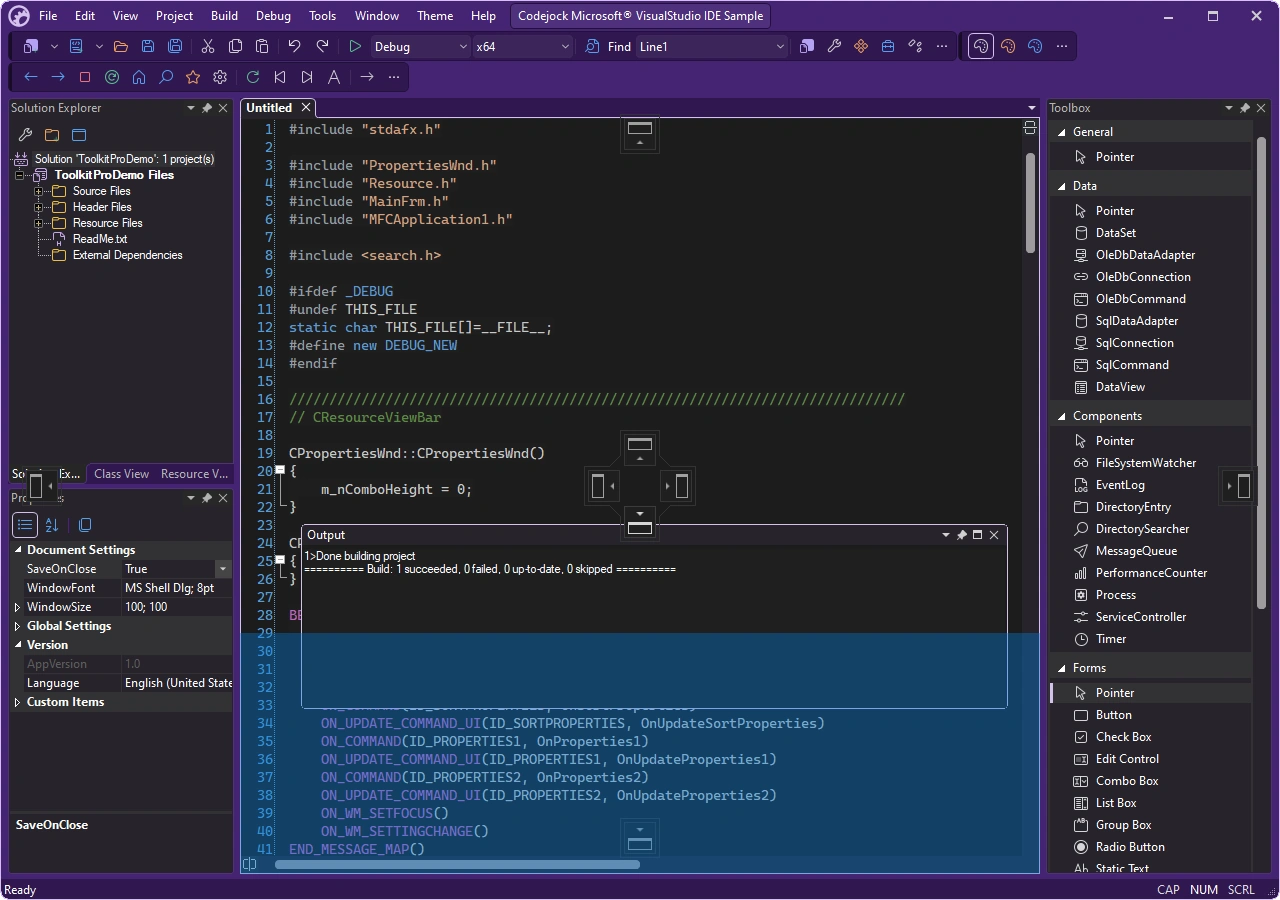Switch to the Class View tab
Image resolution: width=1280 pixels, height=900 pixels.
(121, 474)
